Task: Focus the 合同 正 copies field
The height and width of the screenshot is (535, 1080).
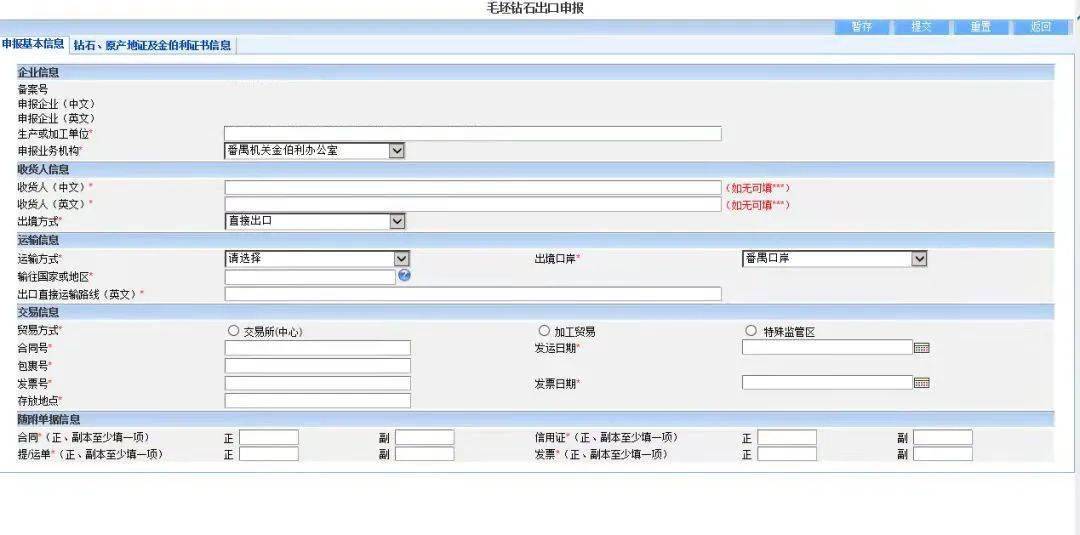Action: click(x=269, y=437)
